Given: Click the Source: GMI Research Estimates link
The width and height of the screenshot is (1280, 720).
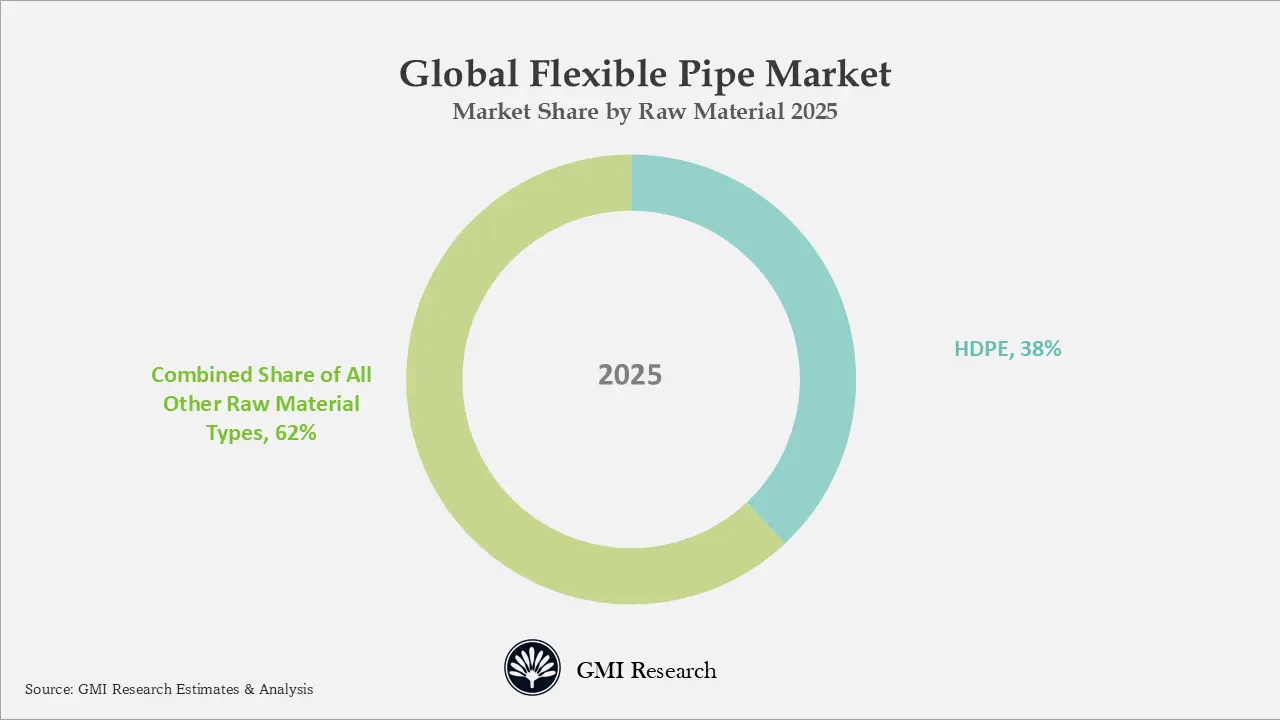Looking at the screenshot, I should point(170,689).
